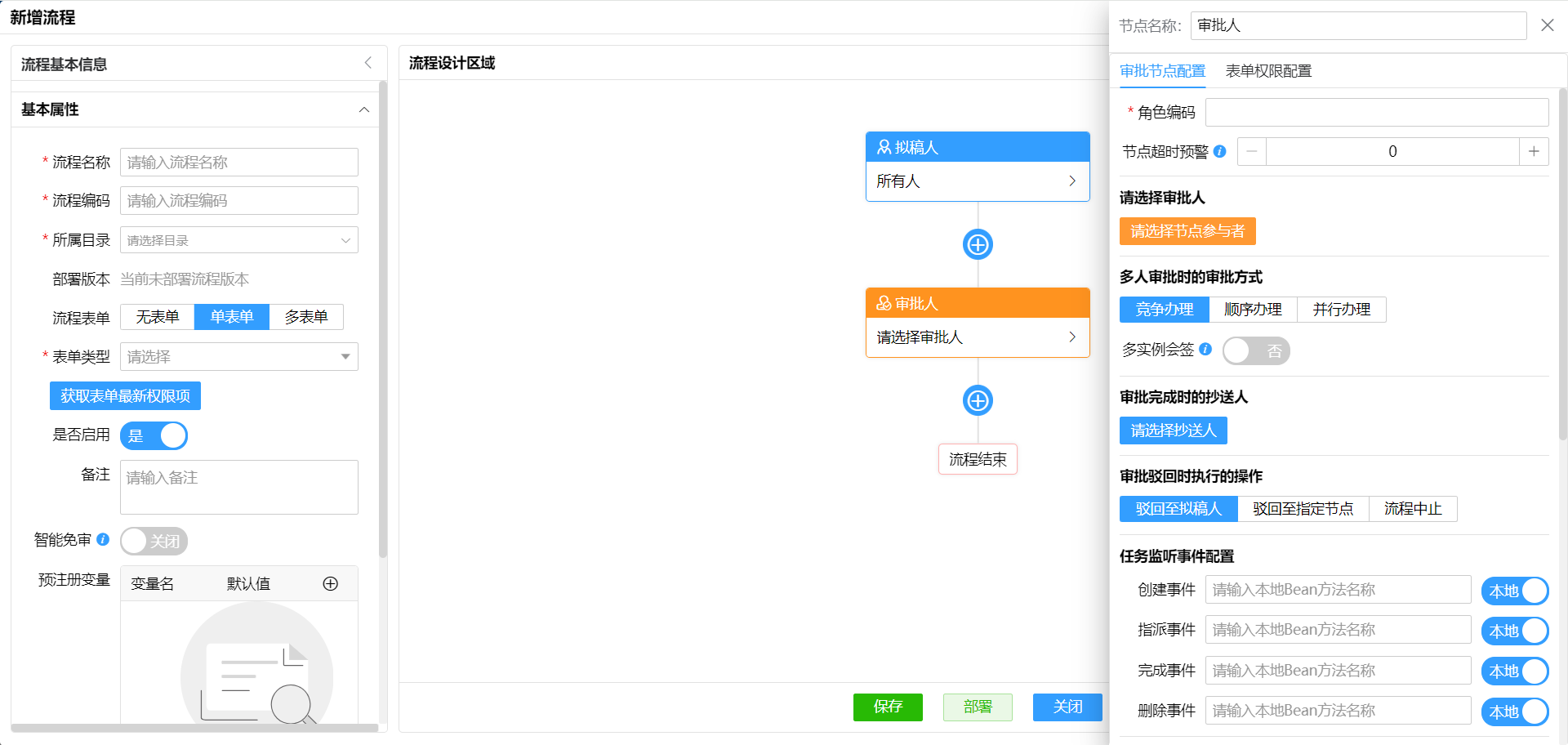This screenshot has height=745, width=1568.
Task: Click the info icon beside 多实例会签
Action: click(x=1205, y=350)
